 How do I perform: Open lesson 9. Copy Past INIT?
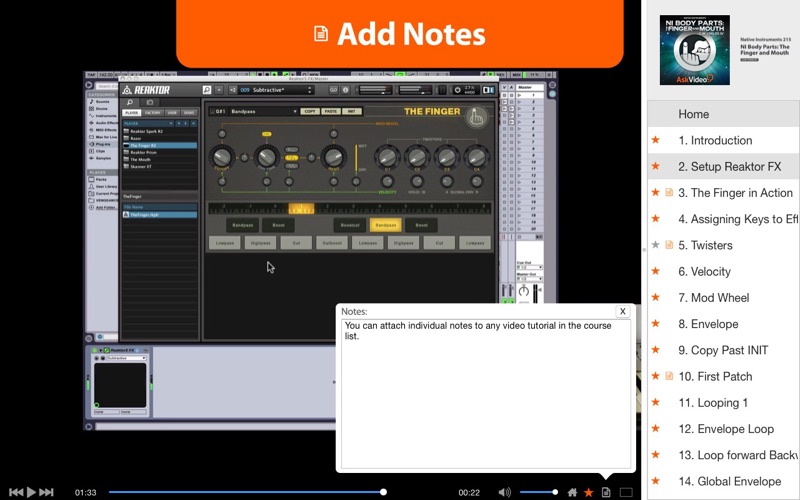[723, 350]
